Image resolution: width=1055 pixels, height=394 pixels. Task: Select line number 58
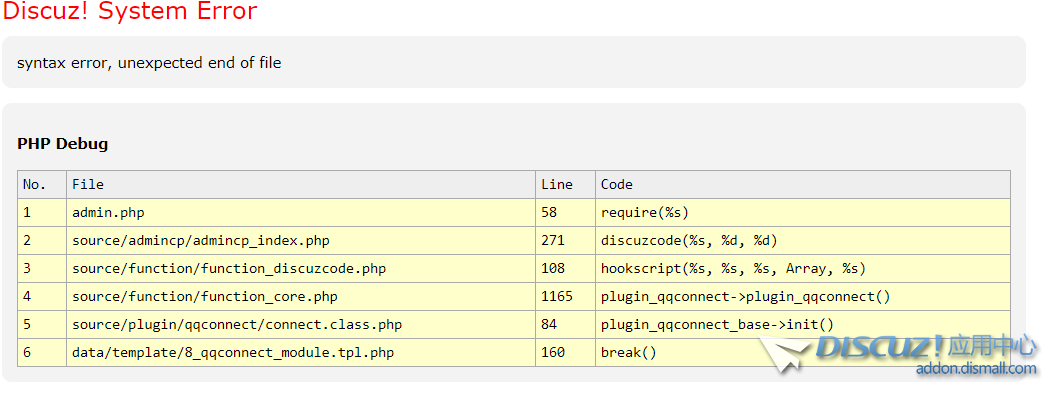click(549, 213)
